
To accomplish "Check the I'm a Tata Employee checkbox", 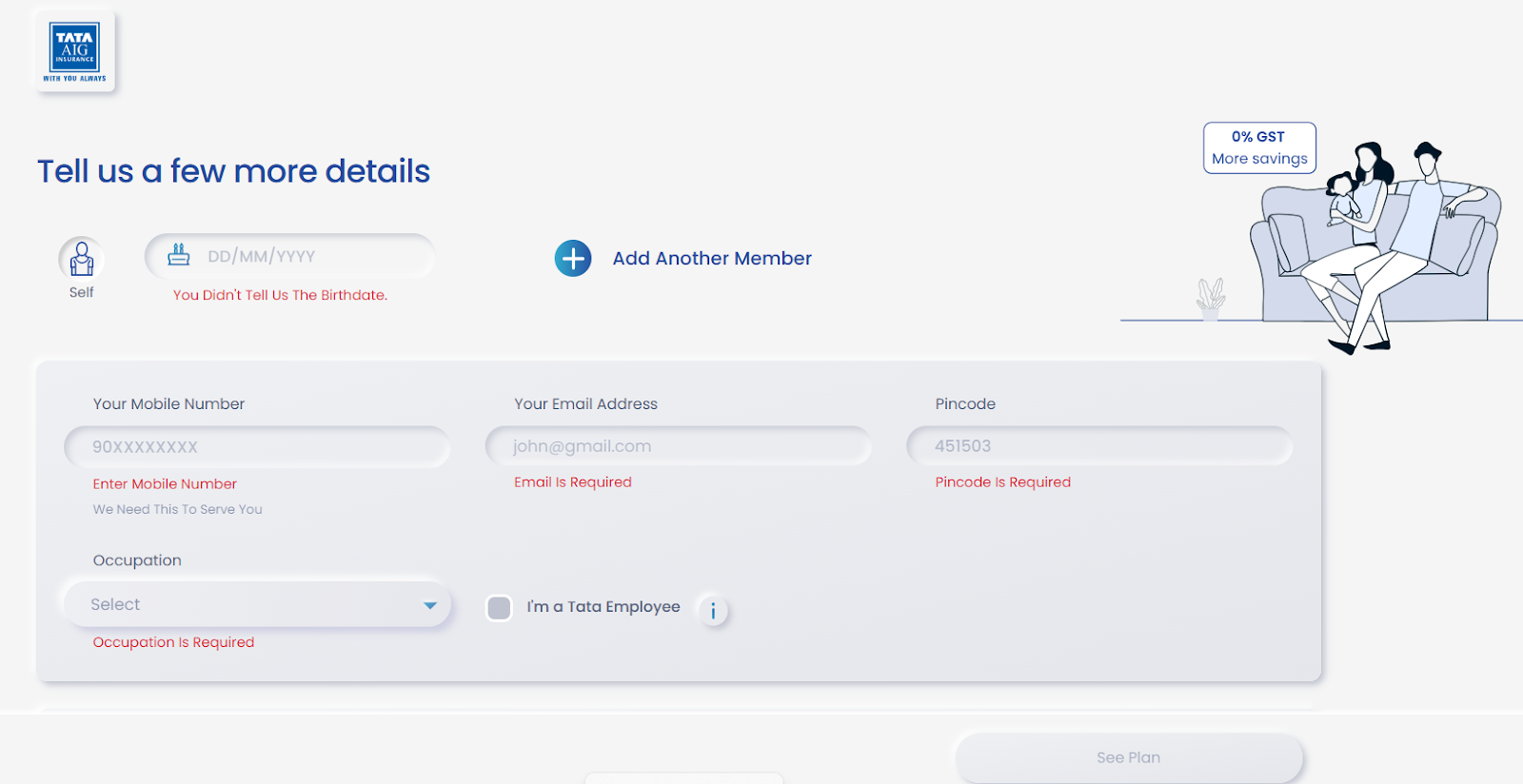I will pyautogui.click(x=499, y=608).
